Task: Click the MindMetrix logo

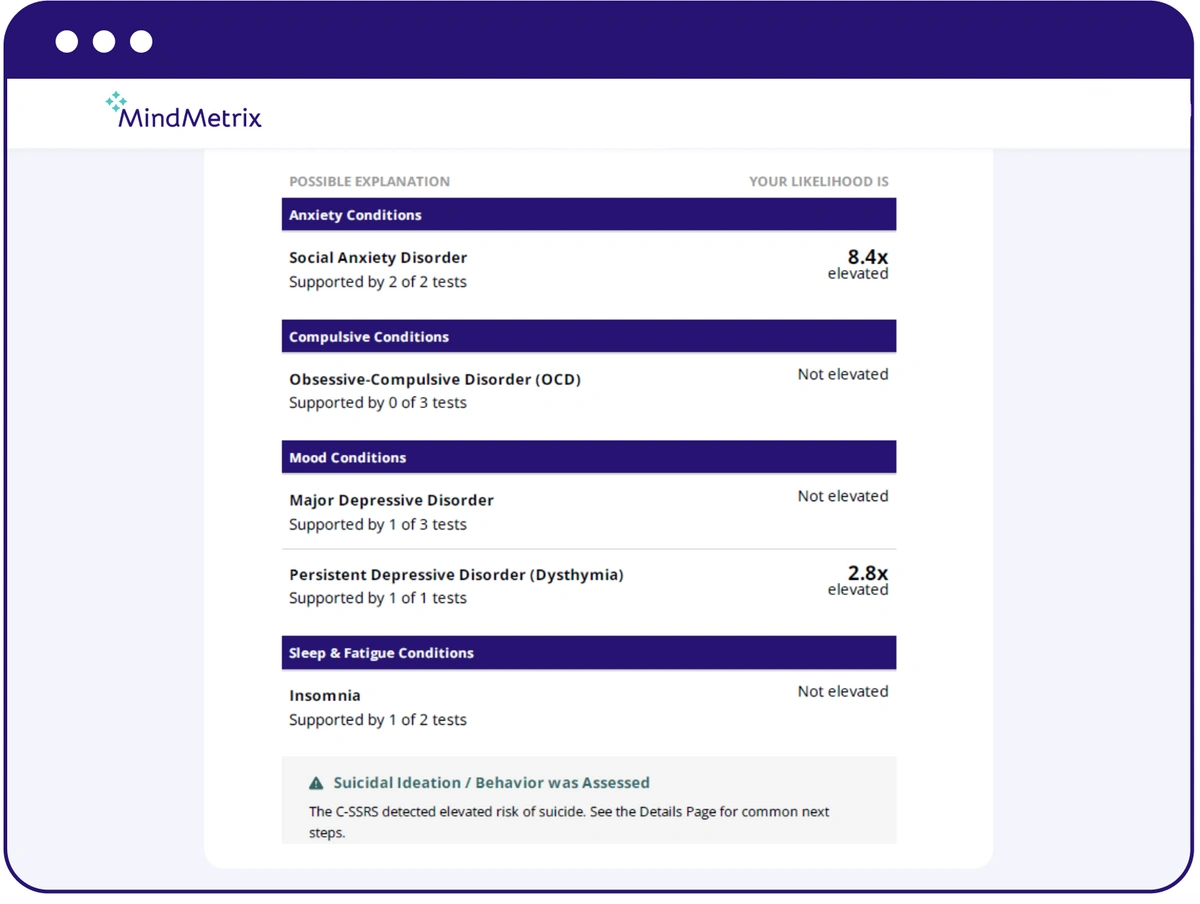Action: pyautogui.click(x=183, y=112)
